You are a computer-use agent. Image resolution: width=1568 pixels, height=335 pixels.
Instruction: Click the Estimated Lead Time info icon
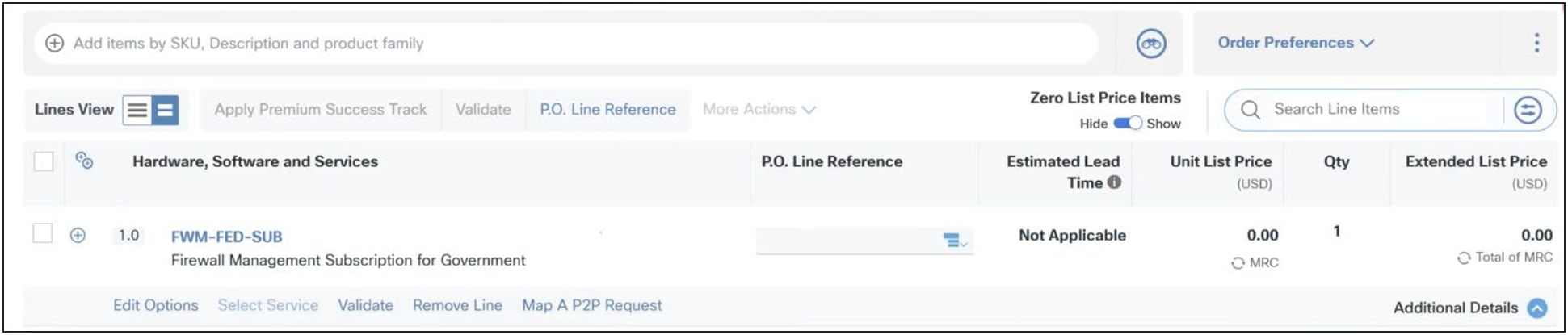[1115, 182]
